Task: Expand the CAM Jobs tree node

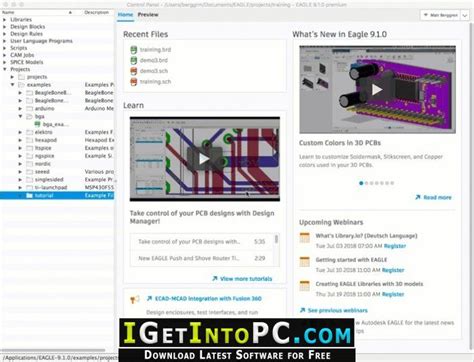Action: (x=4, y=55)
